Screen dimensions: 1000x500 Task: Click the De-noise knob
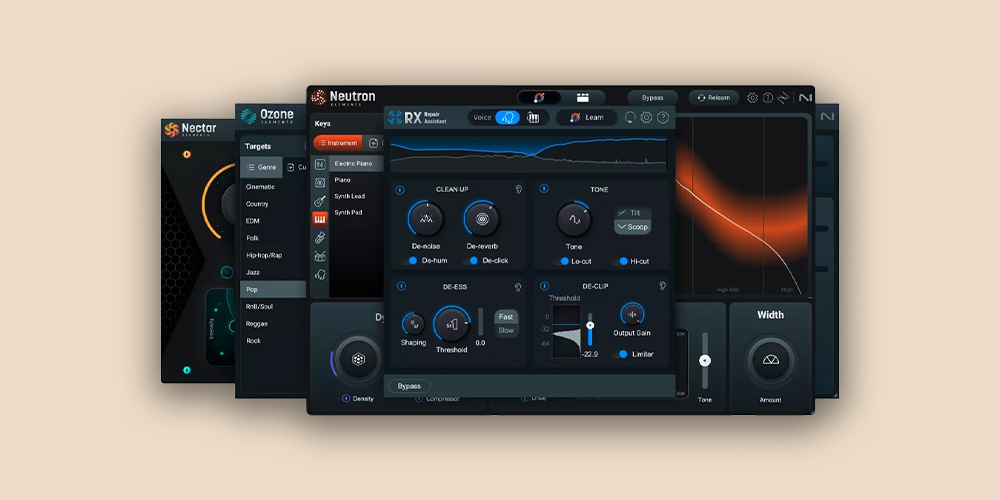click(425, 219)
